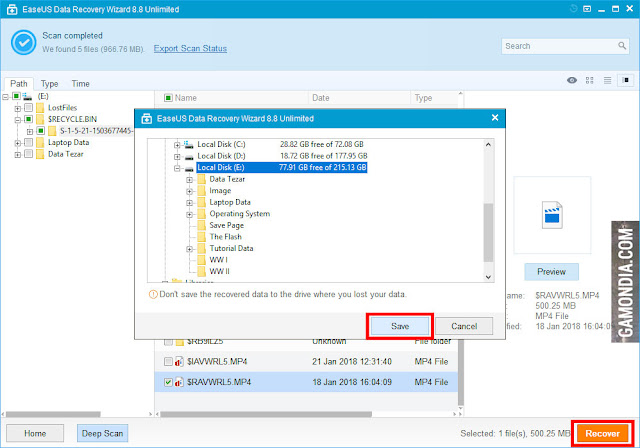This screenshot has height=448, width=640.
Task: Expand the S-1-5-21 subfolder node
Action: [30, 132]
